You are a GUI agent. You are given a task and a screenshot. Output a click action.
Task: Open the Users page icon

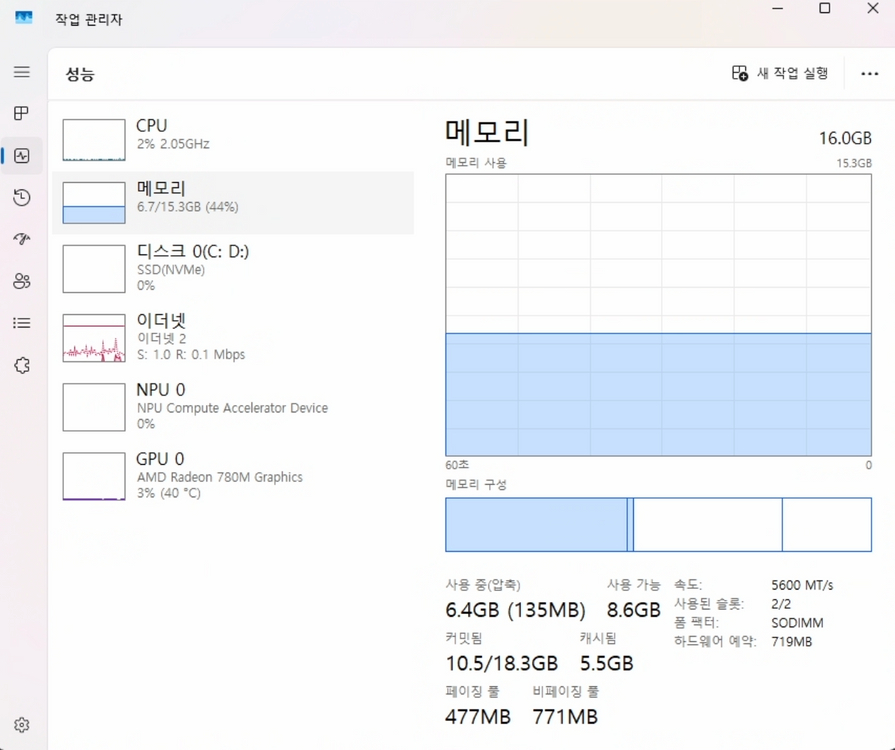tap(22, 281)
